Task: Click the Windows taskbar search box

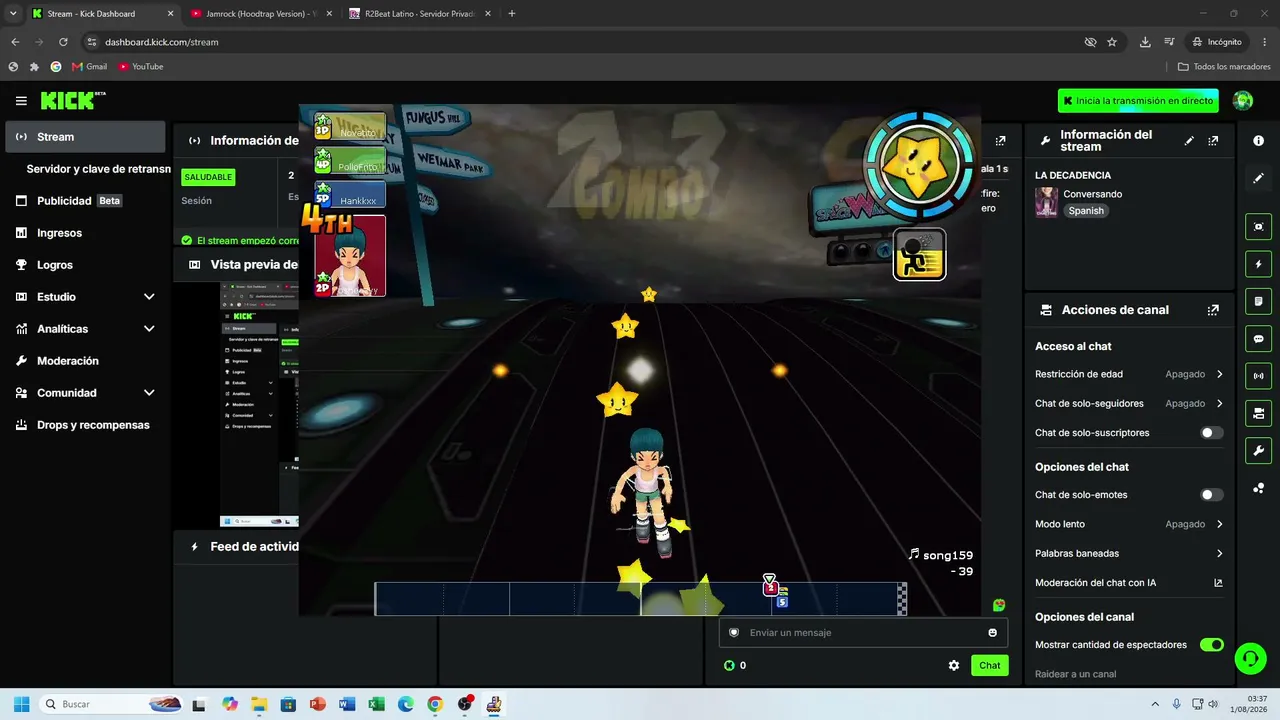Action: coord(112,704)
